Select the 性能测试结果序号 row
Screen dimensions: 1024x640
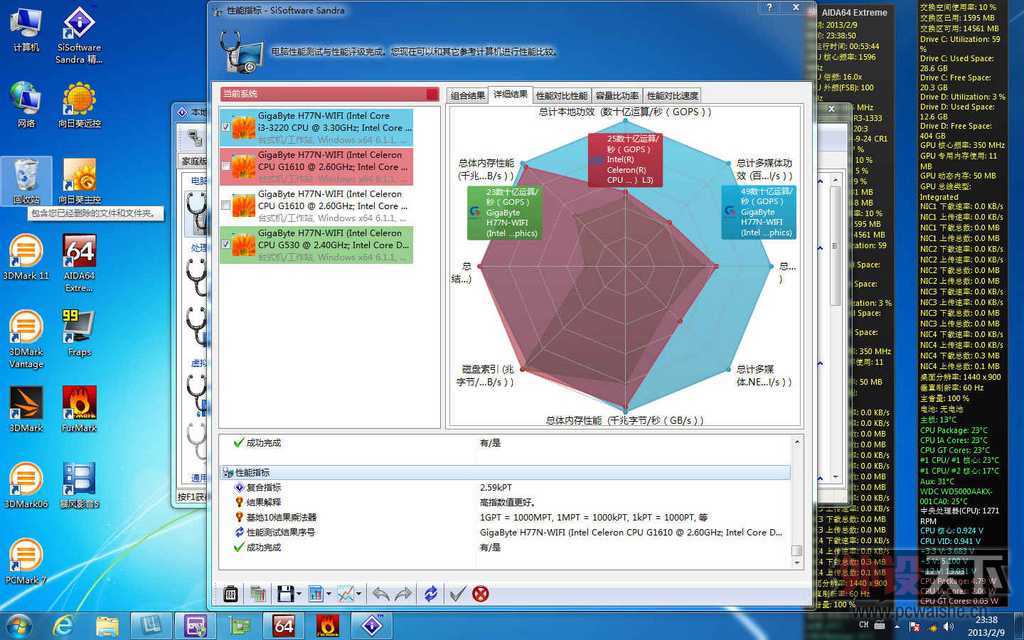click(505, 532)
